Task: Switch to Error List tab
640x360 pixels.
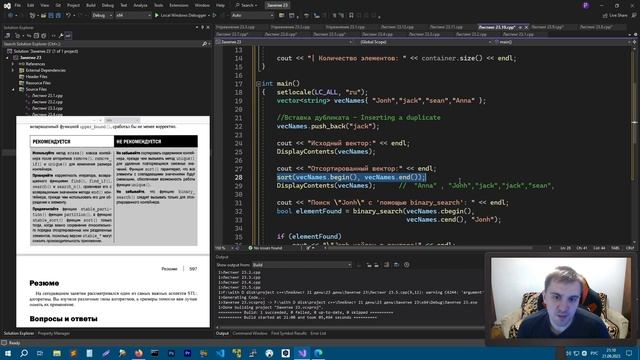Action: click(318, 333)
